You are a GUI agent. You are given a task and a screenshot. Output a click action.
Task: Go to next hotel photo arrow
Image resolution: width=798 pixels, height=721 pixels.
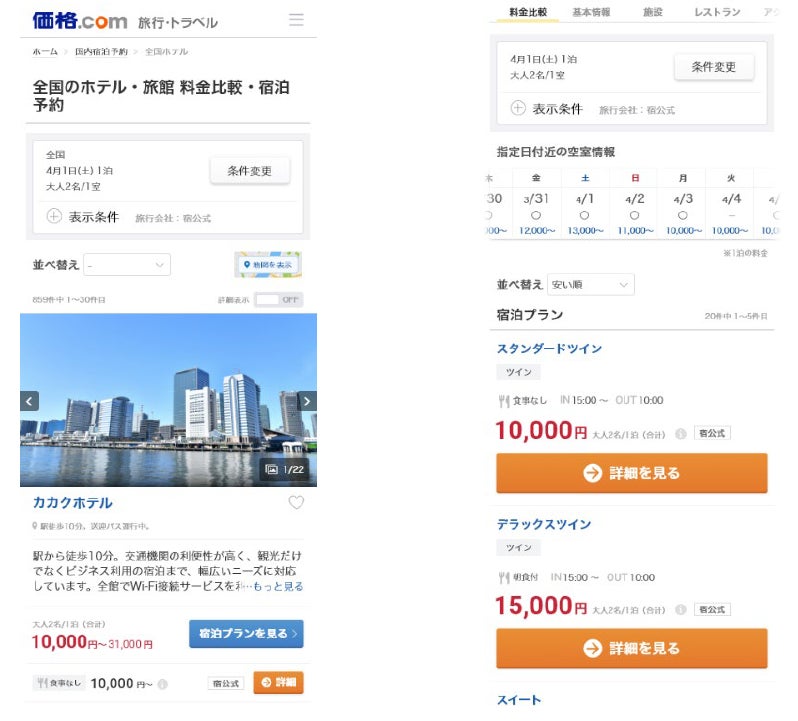click(307, 401)
